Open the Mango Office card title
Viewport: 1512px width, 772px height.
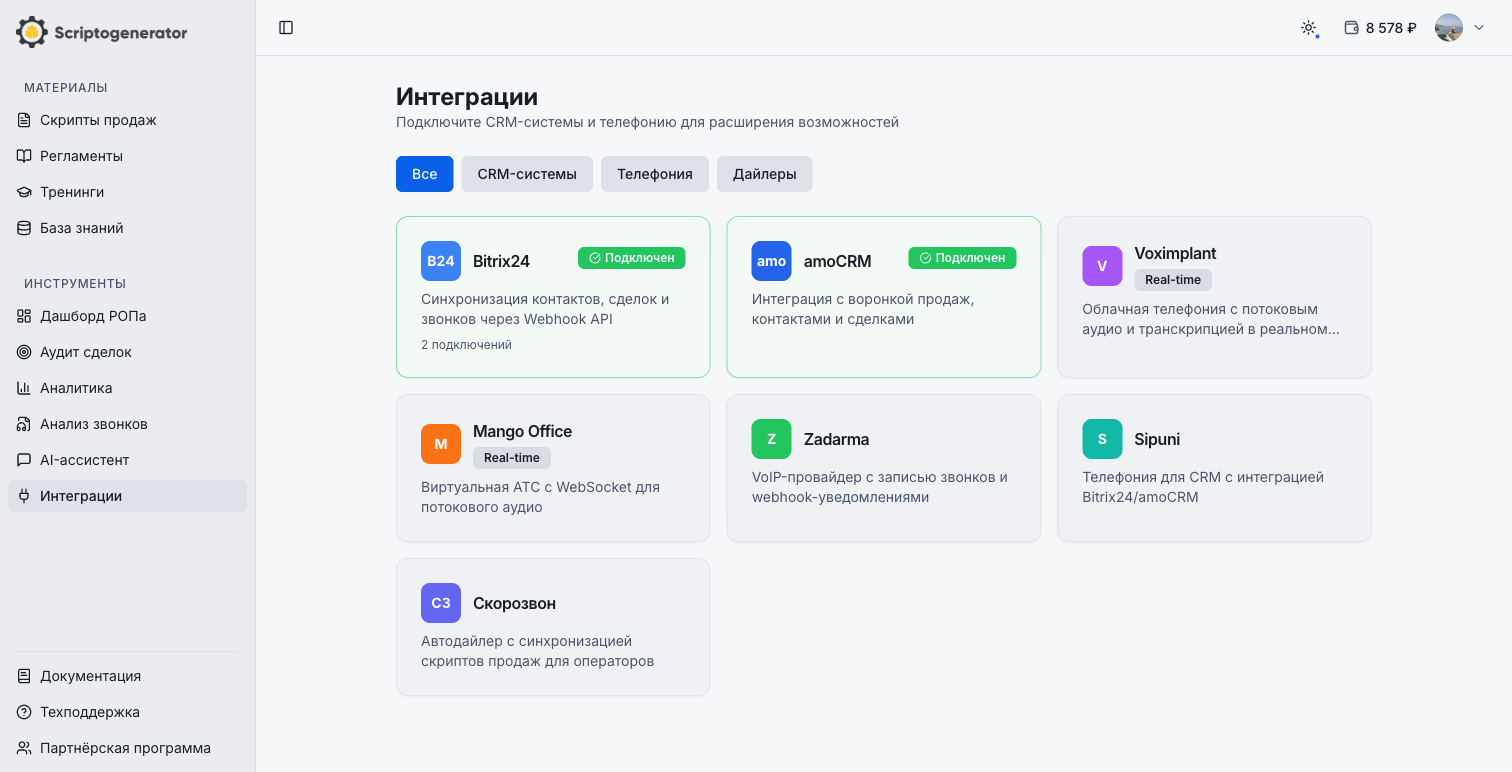(x=522, y=432)
